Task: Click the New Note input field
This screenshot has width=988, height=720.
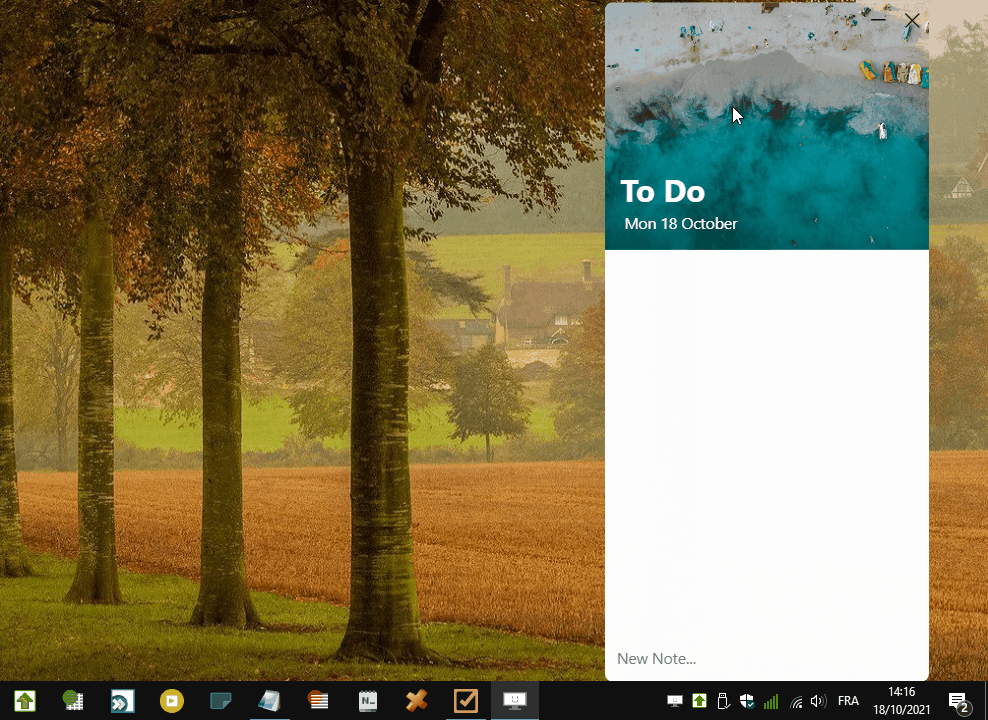Action: (766, 659)
